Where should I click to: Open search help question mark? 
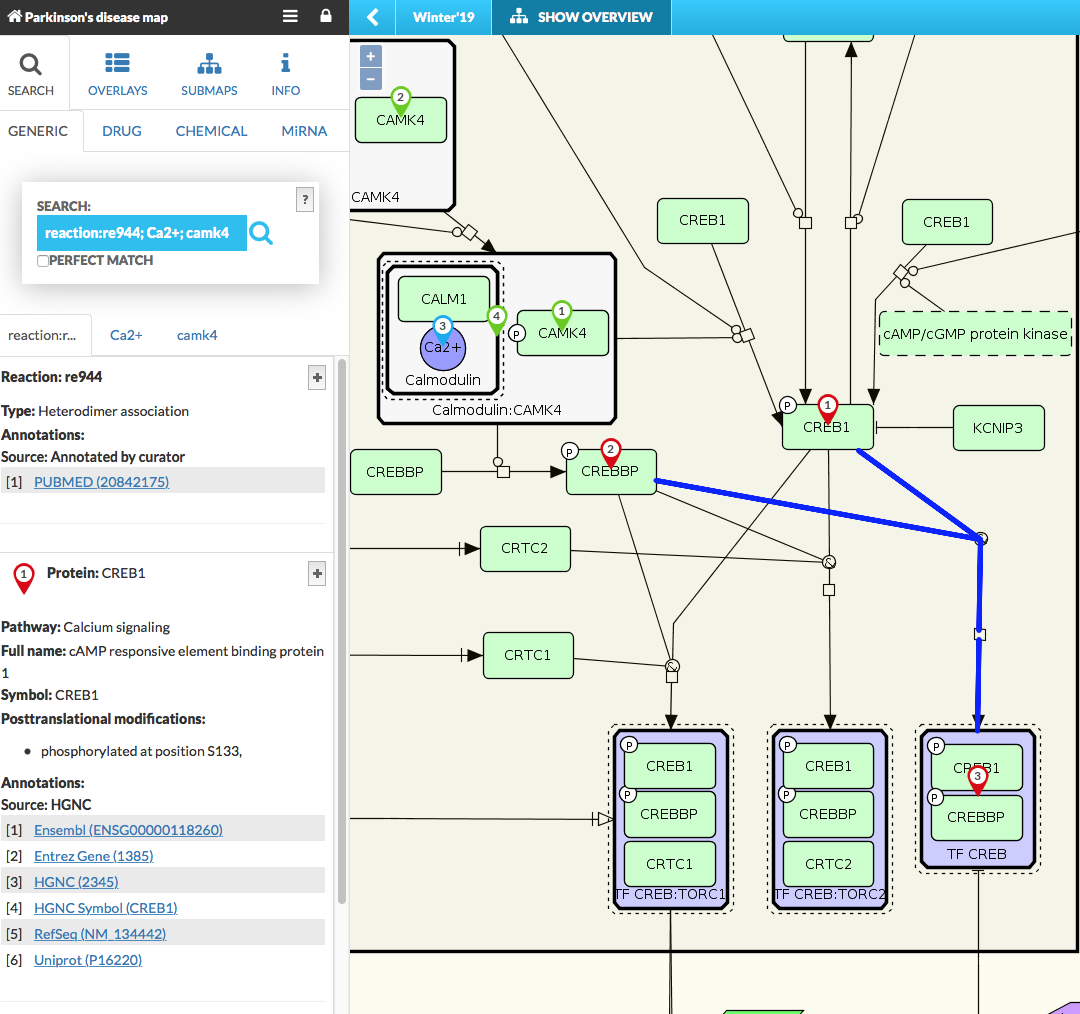[x=306, y=200]
